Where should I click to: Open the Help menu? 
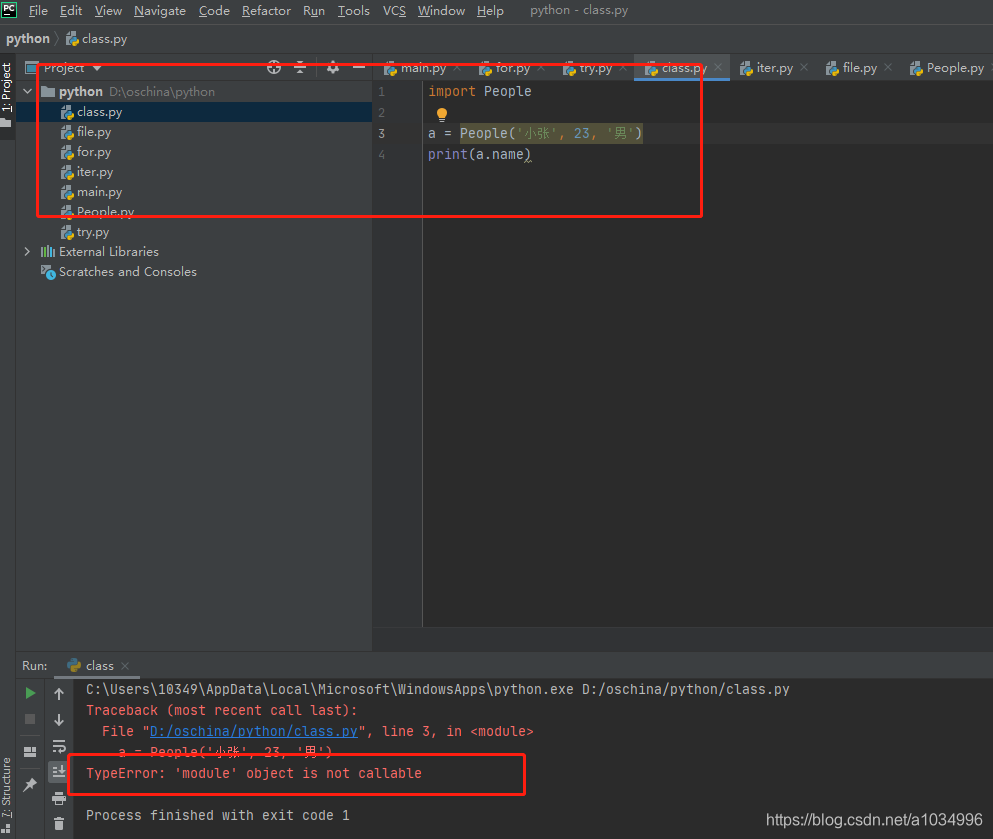point(490,11)
